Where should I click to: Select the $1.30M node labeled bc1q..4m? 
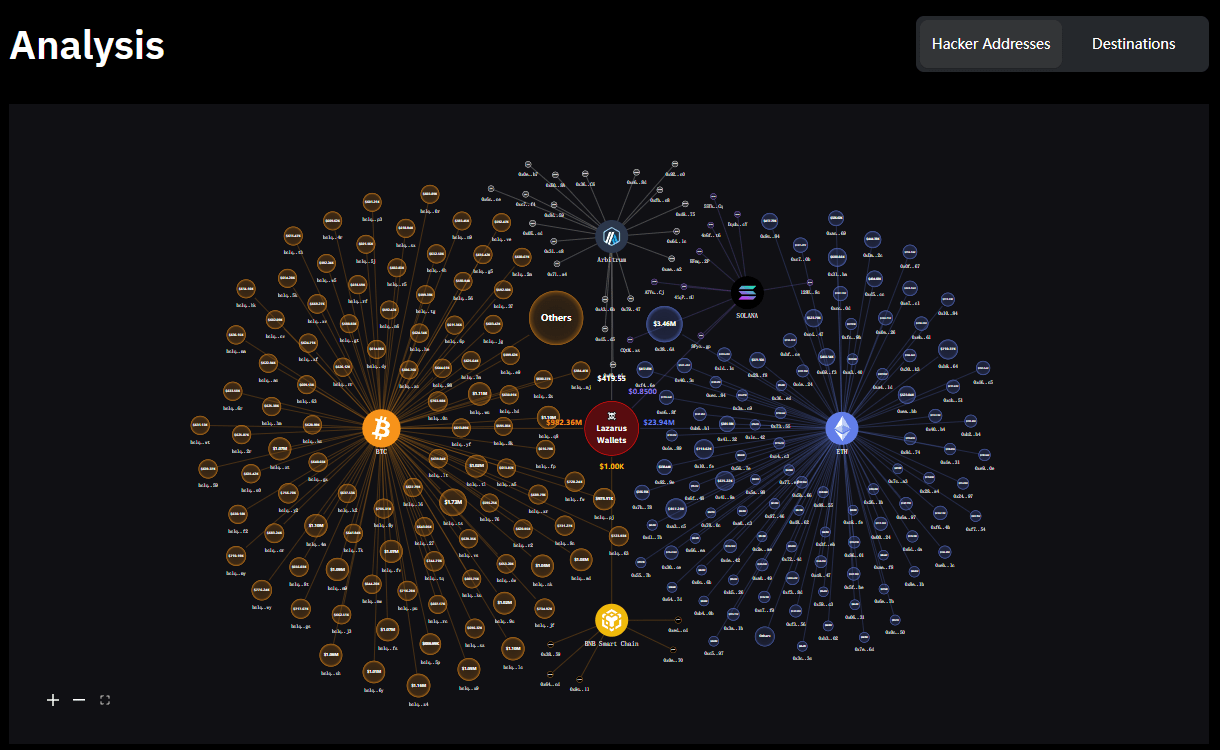click(316, 526)
